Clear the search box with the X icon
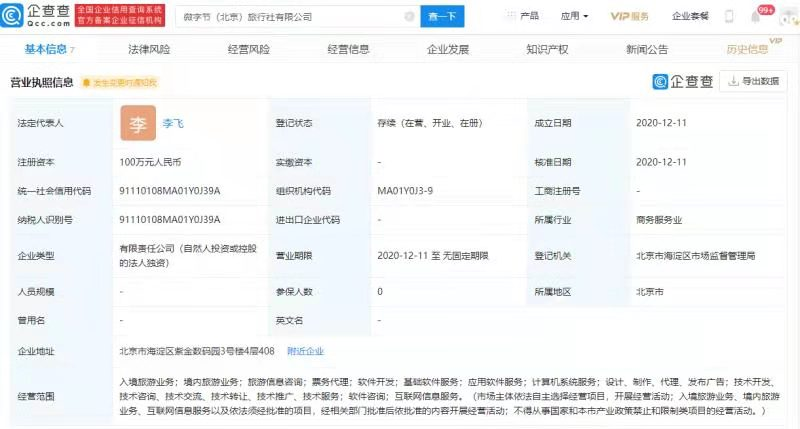The height and width of the screenshot is (429, 800). click(408, 17)
